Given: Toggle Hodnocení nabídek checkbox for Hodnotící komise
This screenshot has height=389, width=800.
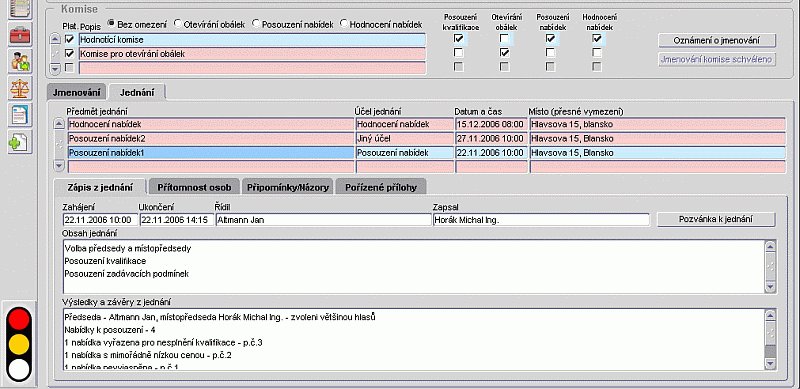Looking at the screenshot, I should point(597,39).
